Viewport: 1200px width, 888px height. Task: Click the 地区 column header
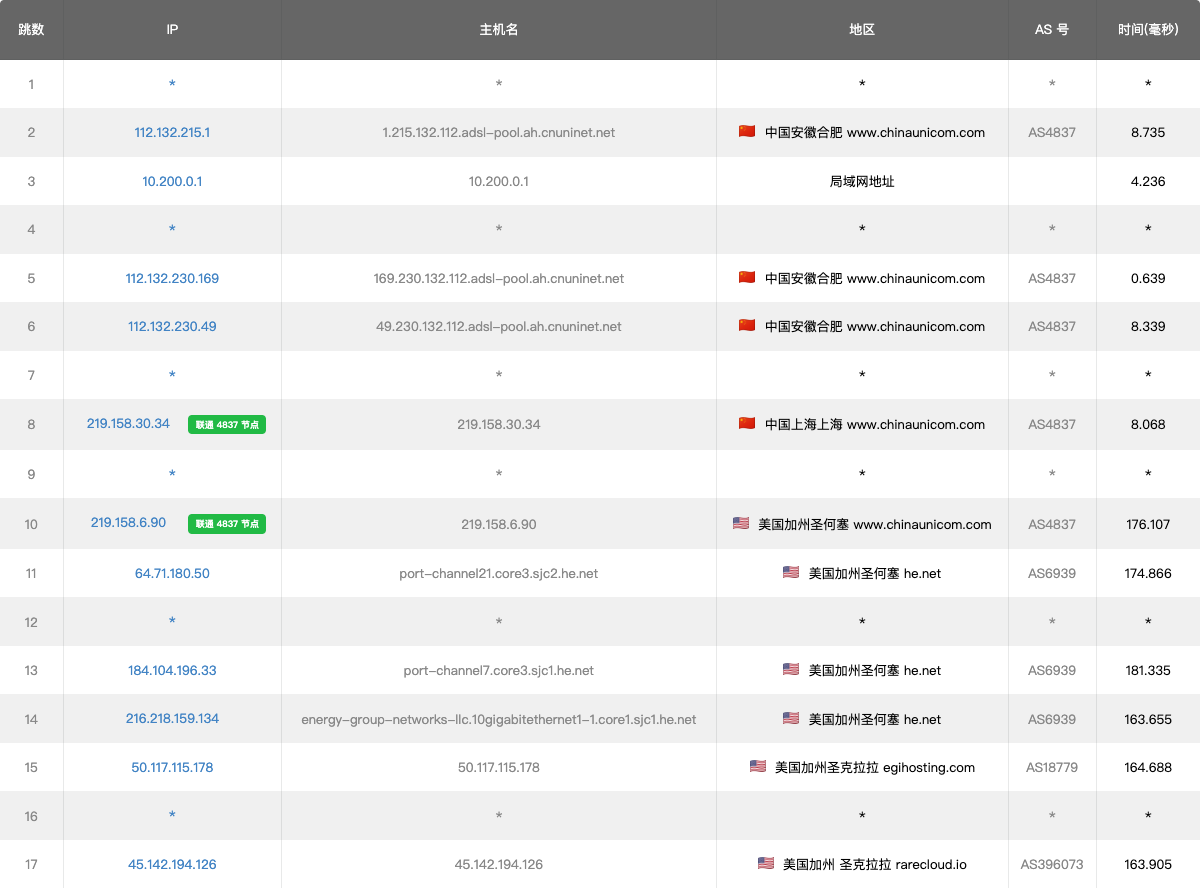862,30
